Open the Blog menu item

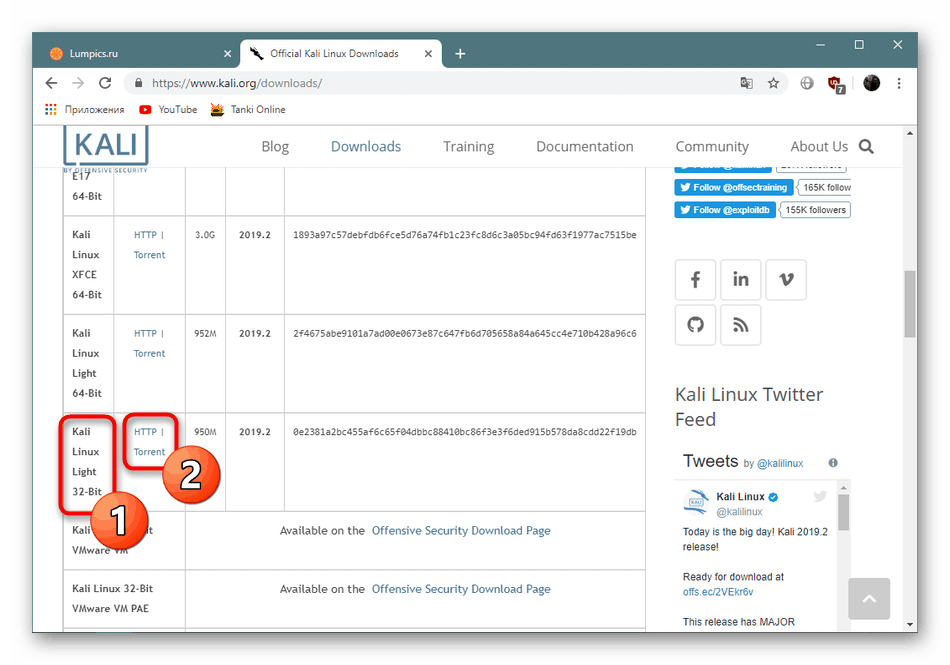coord(275,147)
